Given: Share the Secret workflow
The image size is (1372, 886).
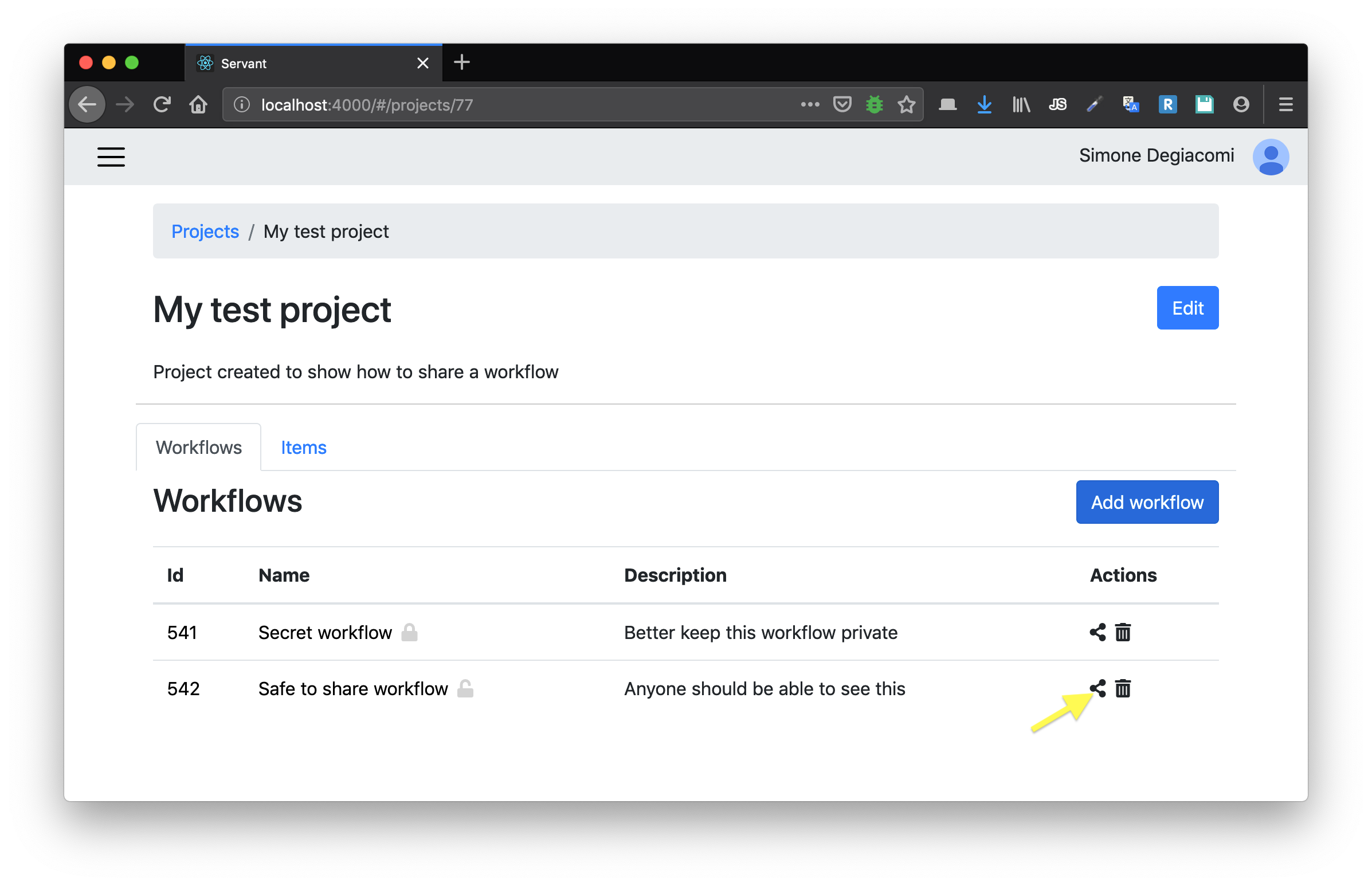Looking at the screenshot, I should point(1097,632).
